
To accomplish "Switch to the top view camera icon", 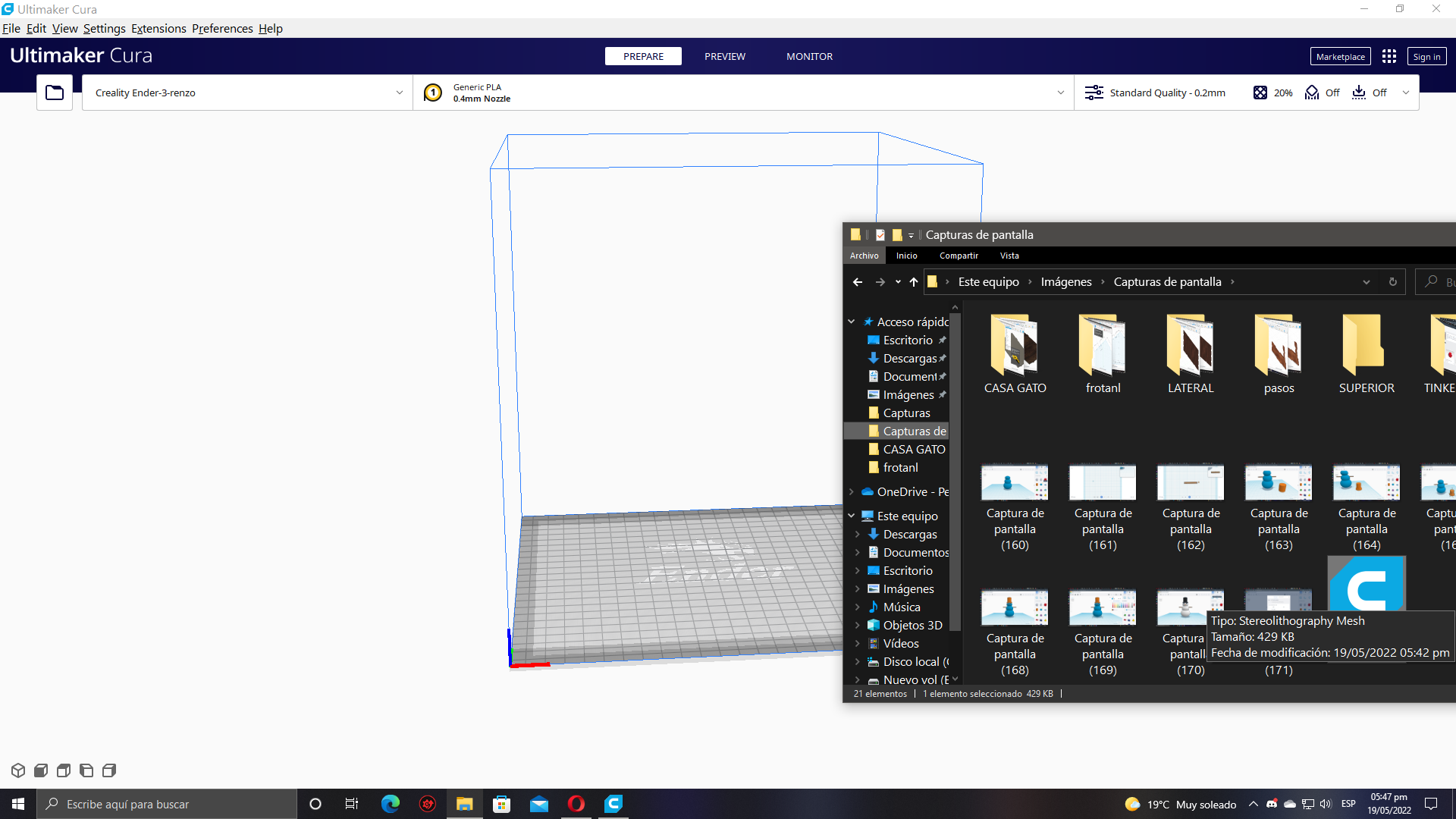I will [64, 770].
